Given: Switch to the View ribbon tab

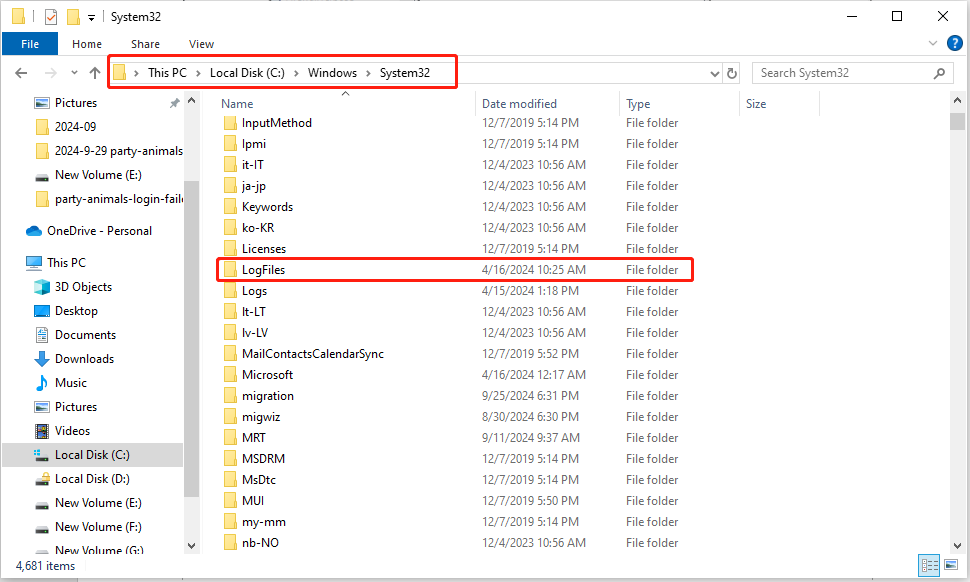Looking at the screenshot, I should (201, 44).
